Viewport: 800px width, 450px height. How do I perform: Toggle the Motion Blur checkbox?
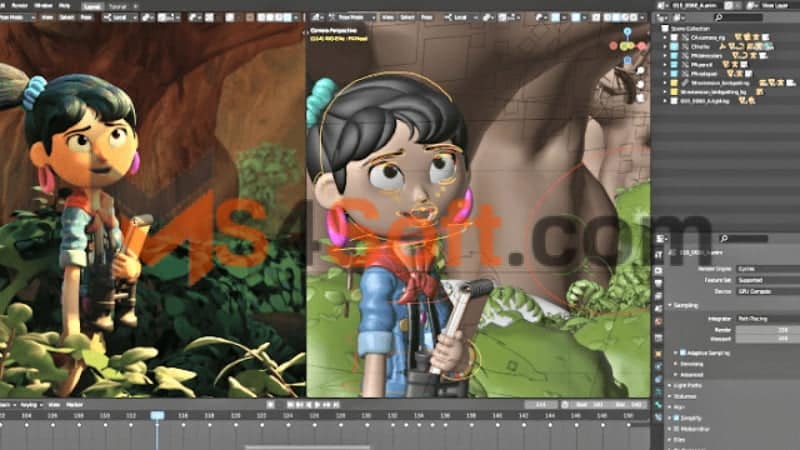tap(677, 429)
